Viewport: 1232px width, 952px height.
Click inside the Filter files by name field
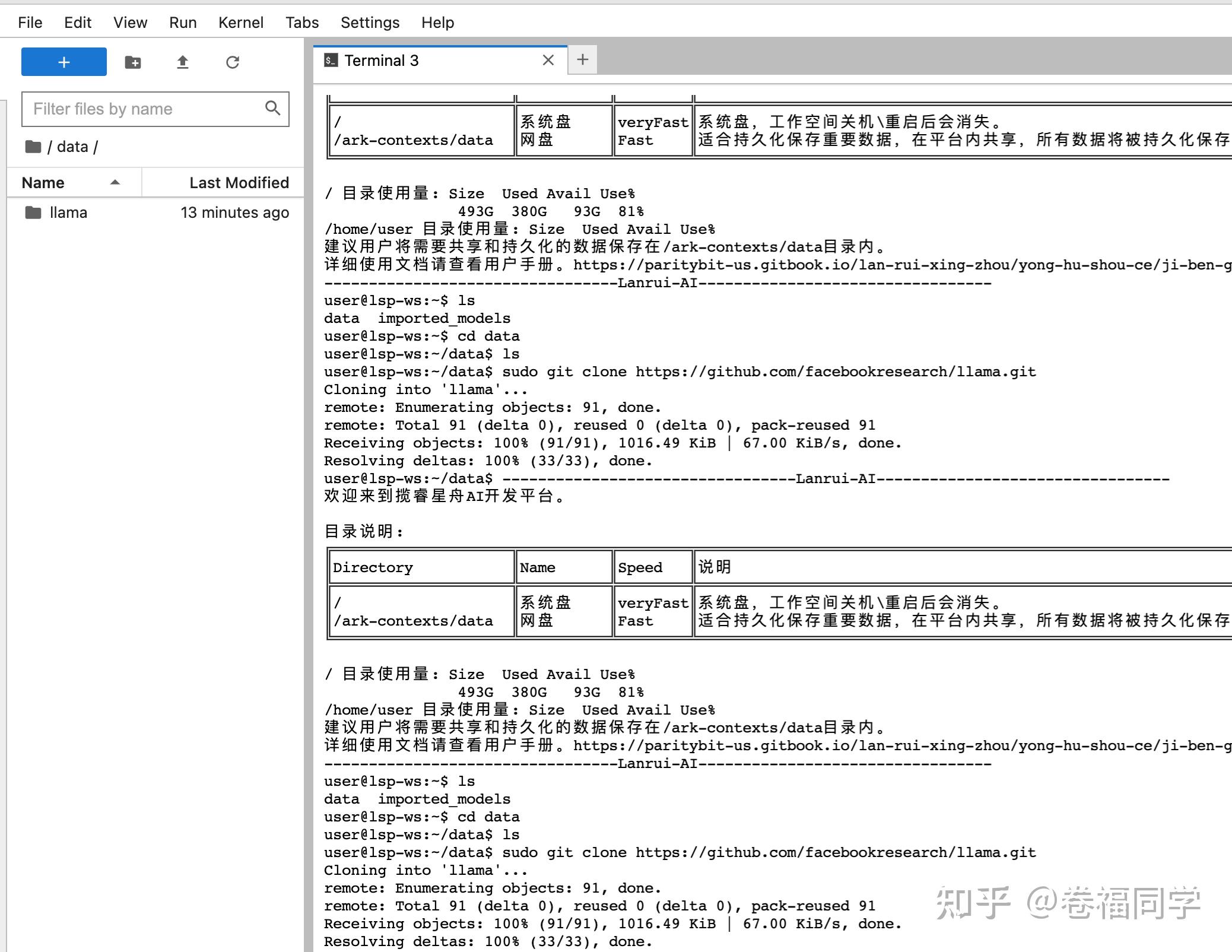pos(136,109)
